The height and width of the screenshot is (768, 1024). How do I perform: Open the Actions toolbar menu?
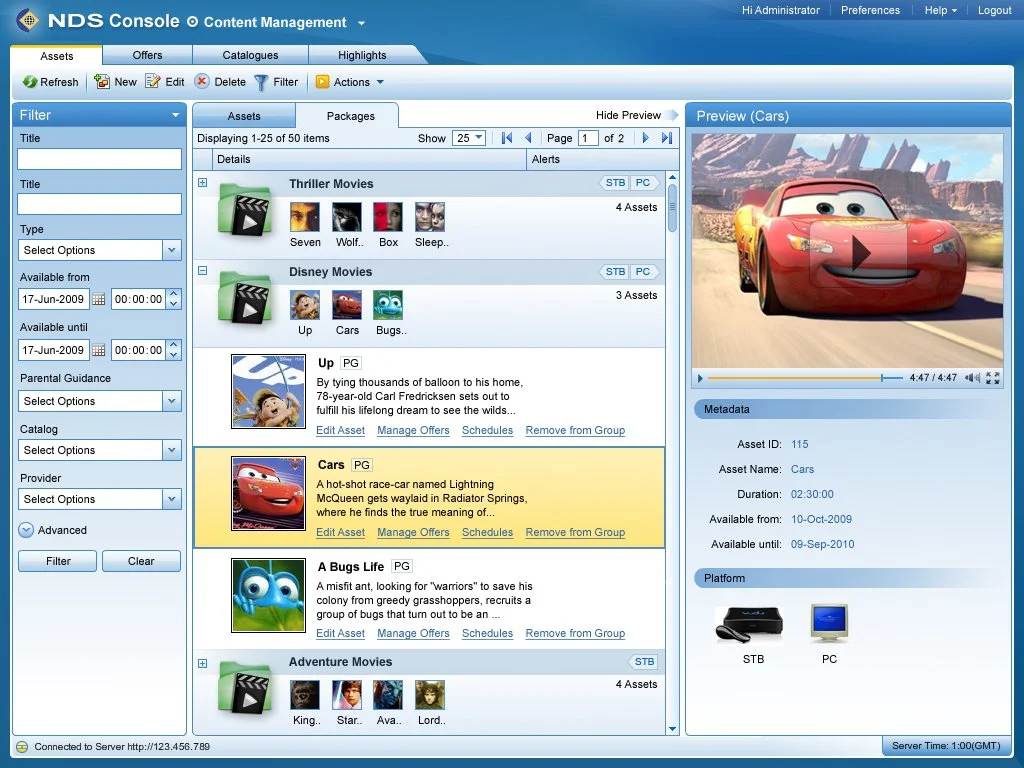click(349, 82)
